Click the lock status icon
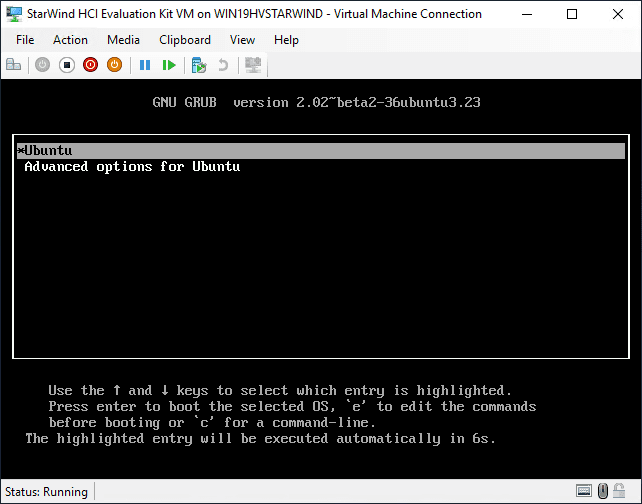642x504 pixels. coord(619,490)
